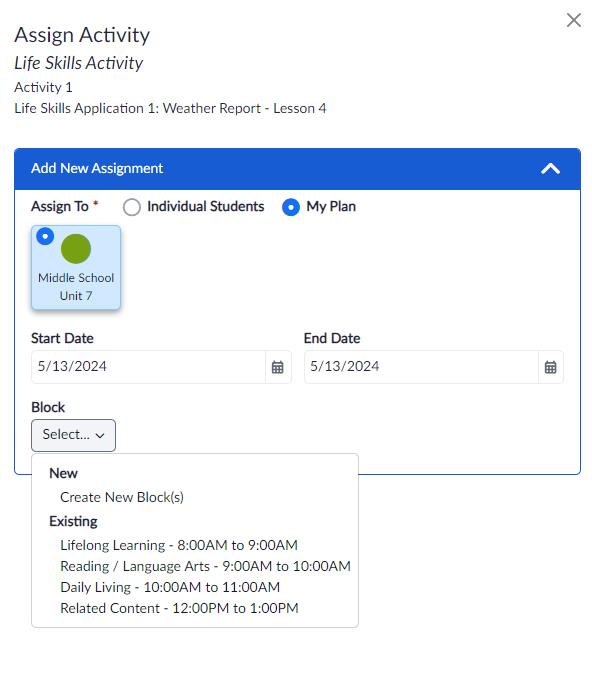Open the End Date calendar picker

tap(550, 367)
